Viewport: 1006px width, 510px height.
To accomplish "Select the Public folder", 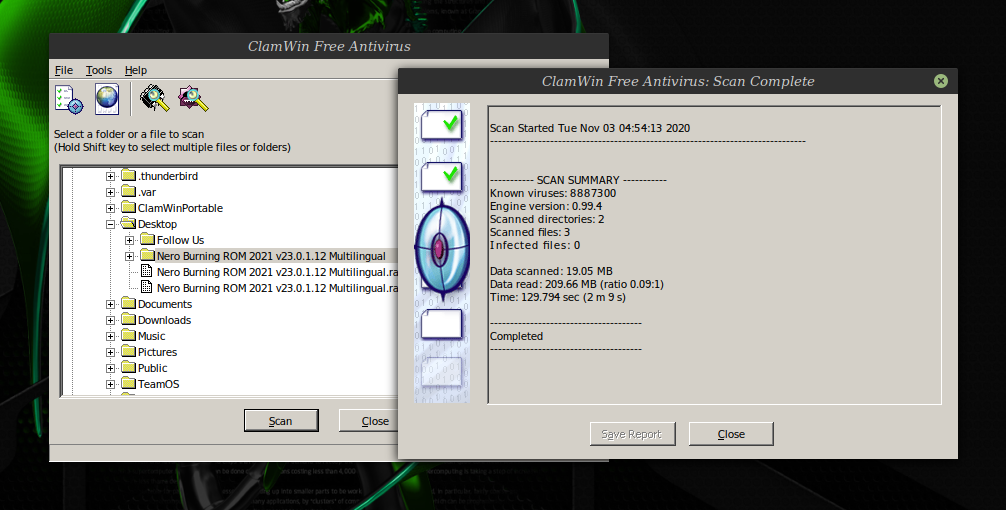I will coord(152,368).
